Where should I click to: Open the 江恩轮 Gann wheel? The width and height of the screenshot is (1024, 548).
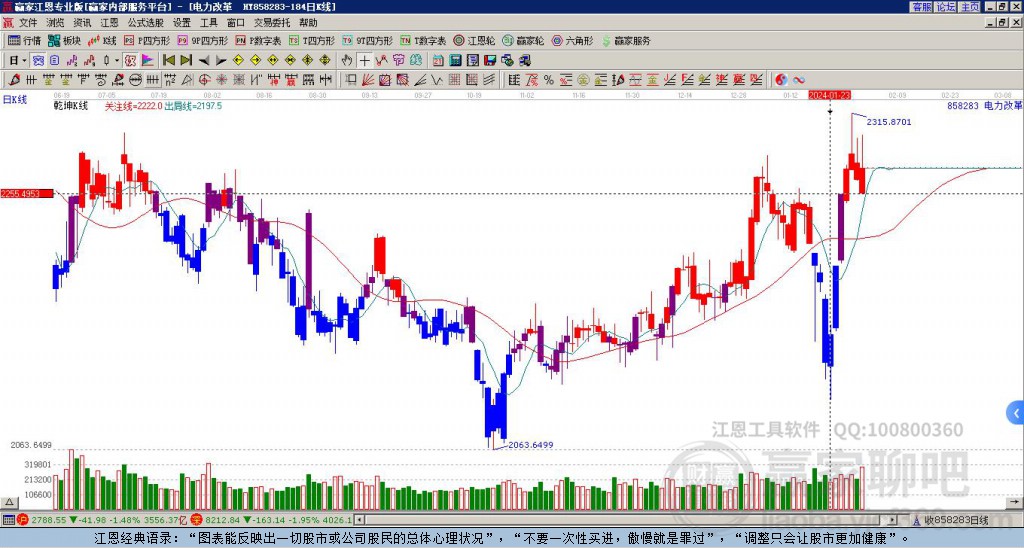click(475, 40)
